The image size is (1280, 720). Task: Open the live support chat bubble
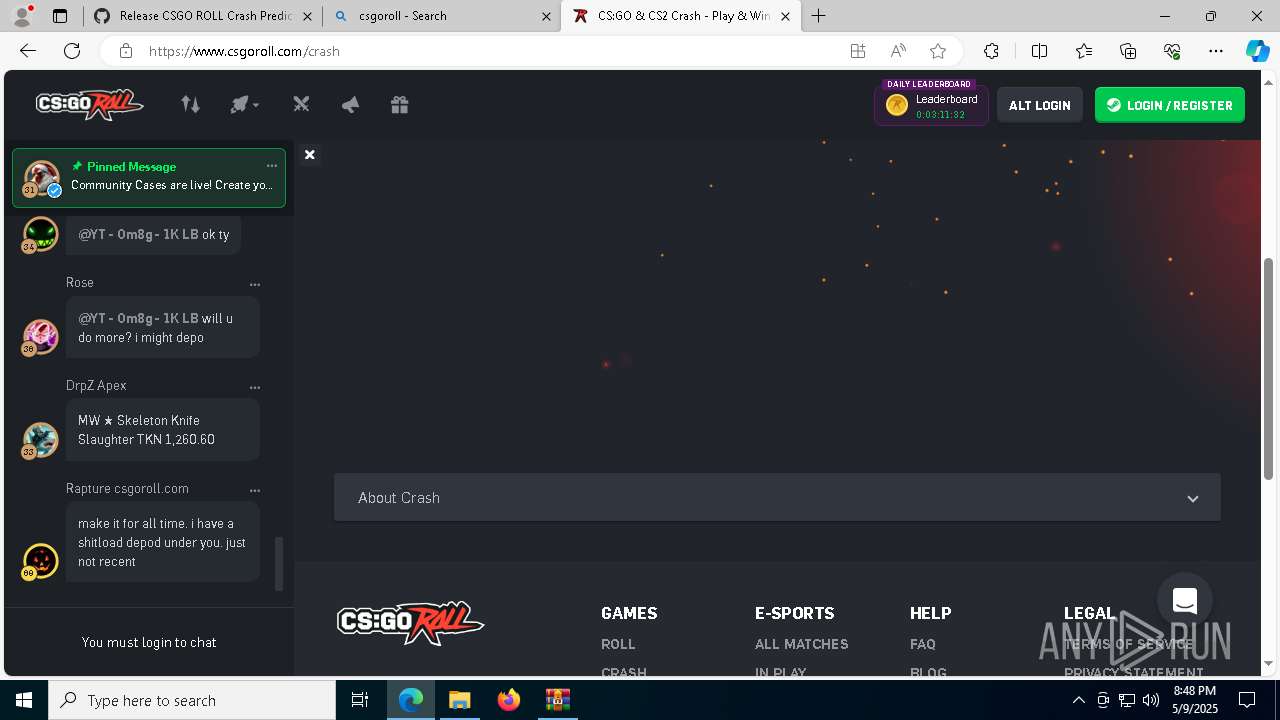click(1185, 600)
